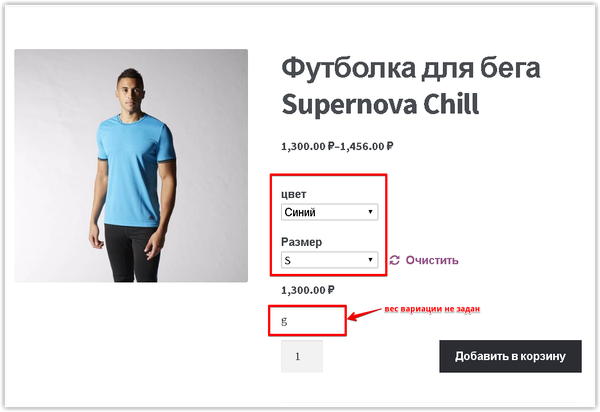Click the refresh icon beside Очистить
600x412 pixels.
coord(395,260)
